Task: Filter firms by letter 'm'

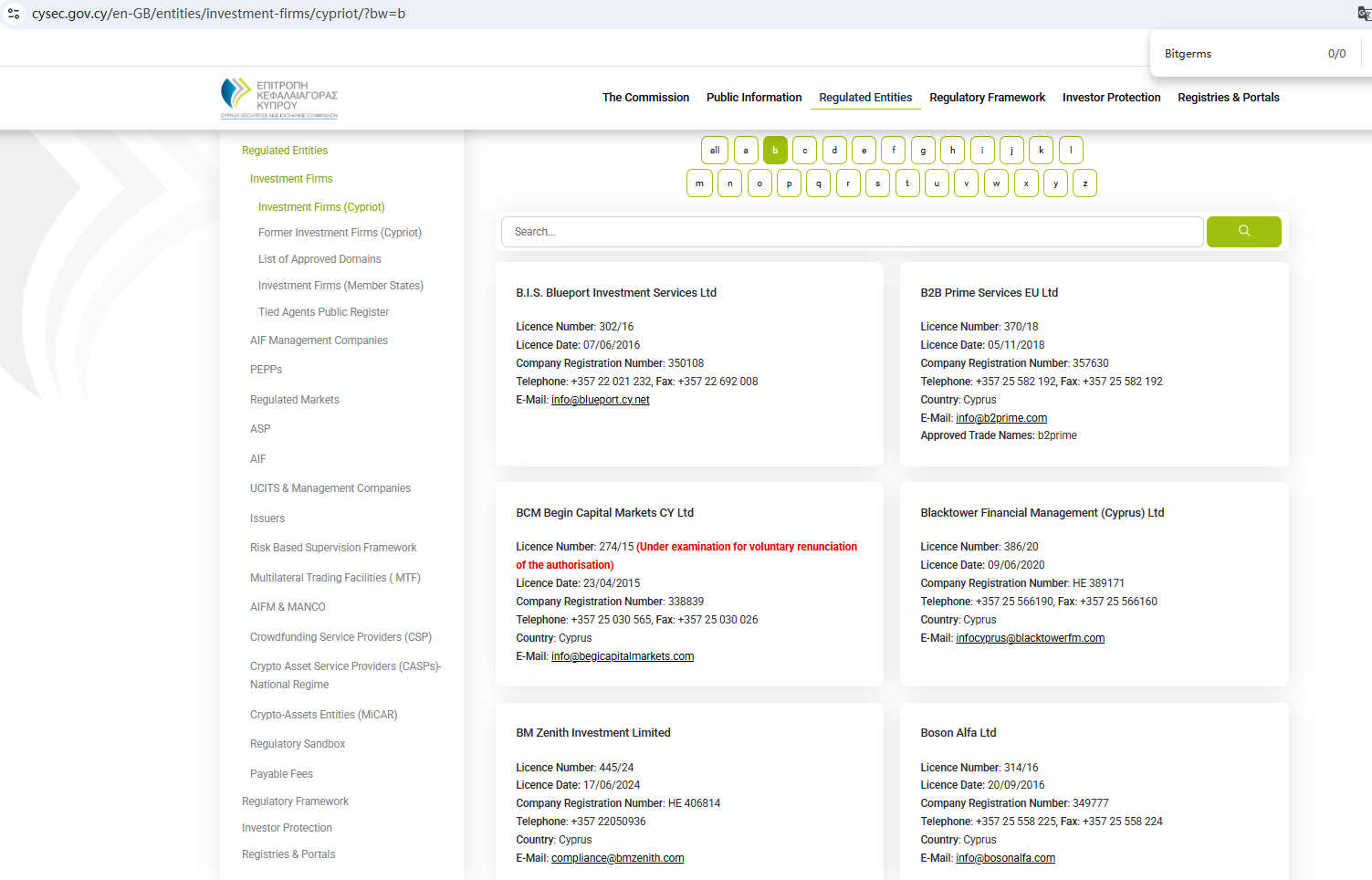Action: (x=699, y=183)
